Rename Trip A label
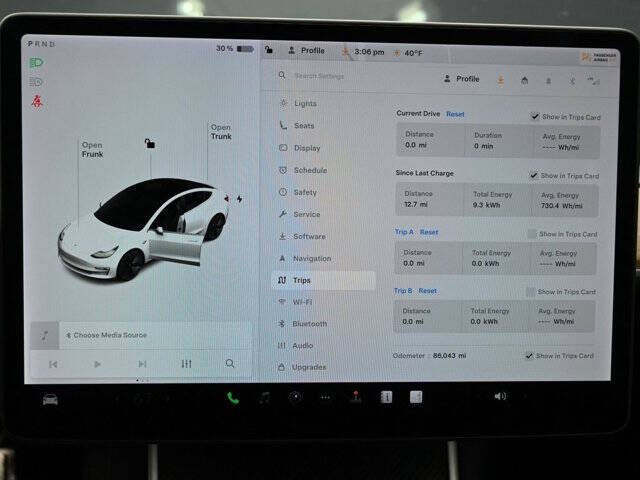 point(404,232)
